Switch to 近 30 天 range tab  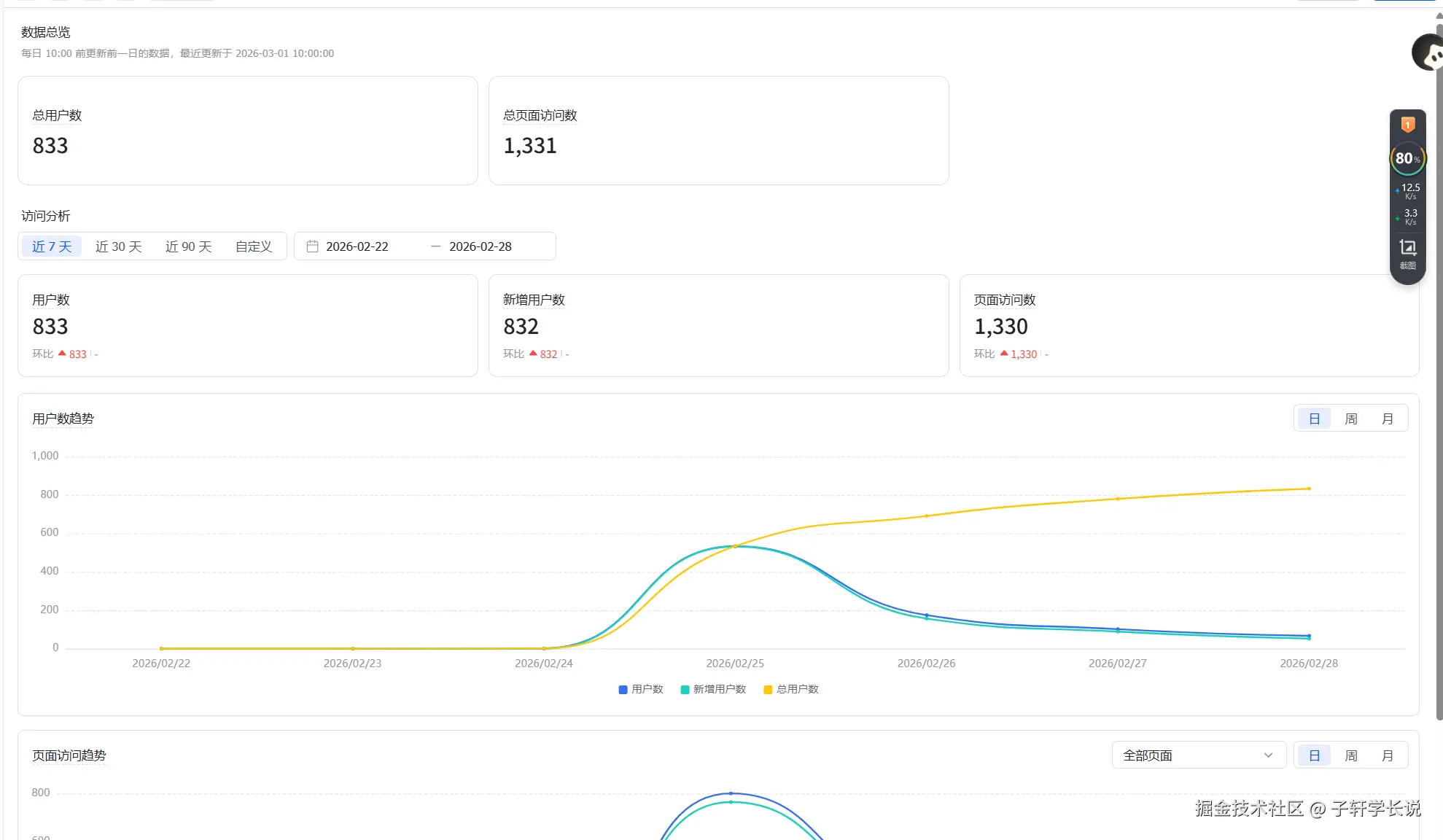click(118, 246)
